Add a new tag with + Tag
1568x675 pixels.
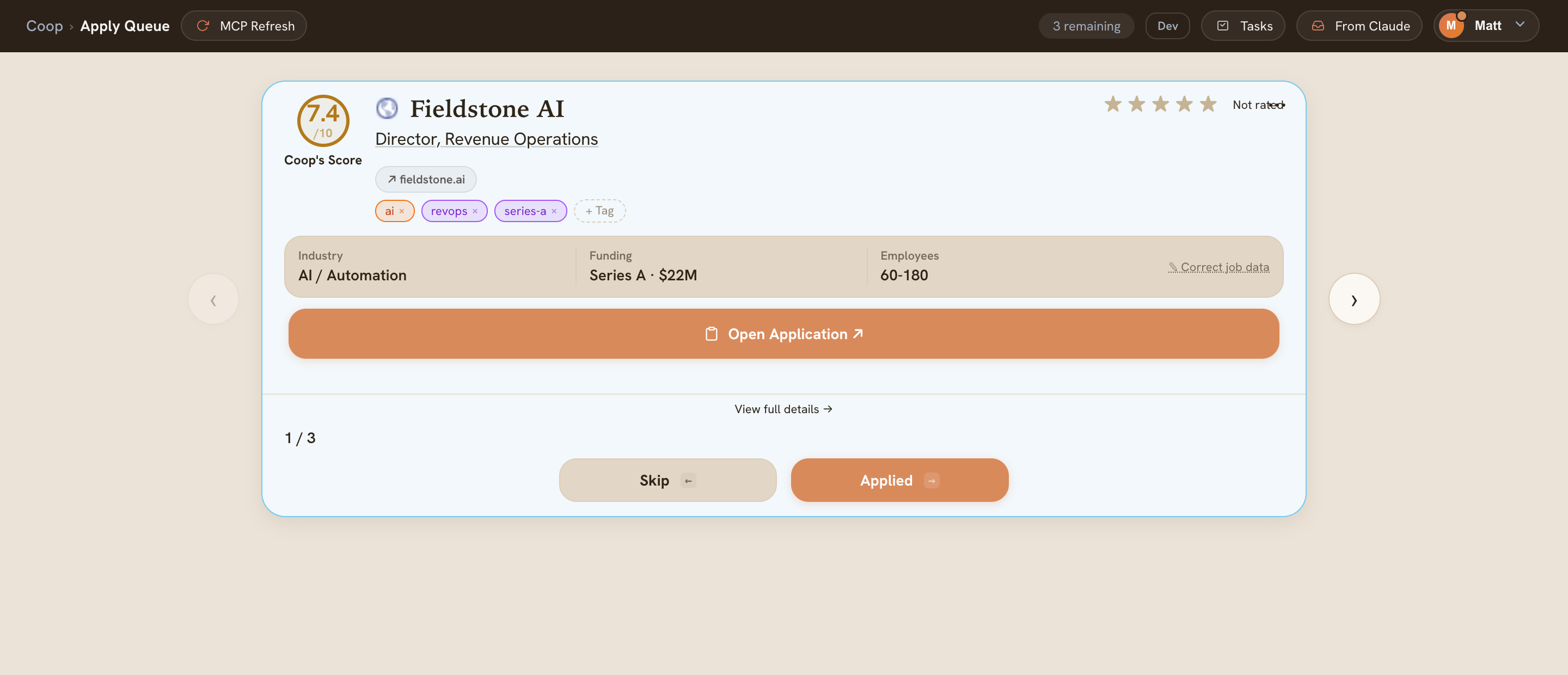tap(599, 211)
